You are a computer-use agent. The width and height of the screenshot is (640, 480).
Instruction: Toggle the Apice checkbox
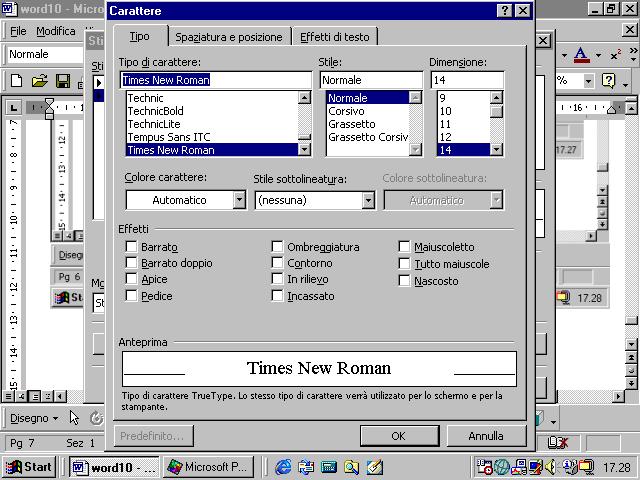point(131,278)
